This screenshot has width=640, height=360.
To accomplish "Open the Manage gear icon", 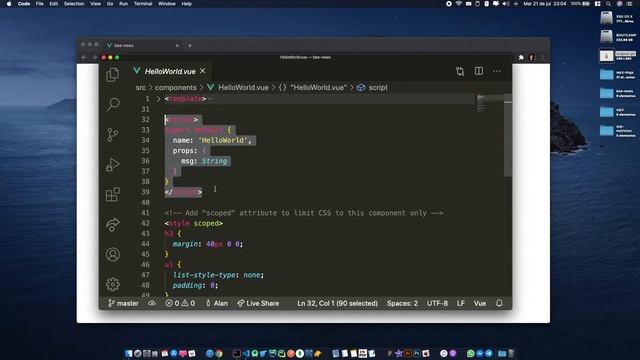I will [x=113, y=284].
